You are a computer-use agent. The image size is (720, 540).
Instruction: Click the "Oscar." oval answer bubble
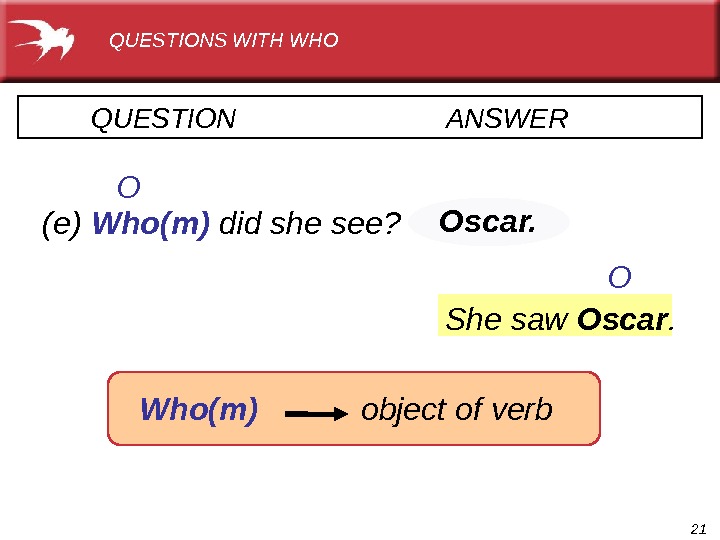pyautogui.click(x=488, y=221)
